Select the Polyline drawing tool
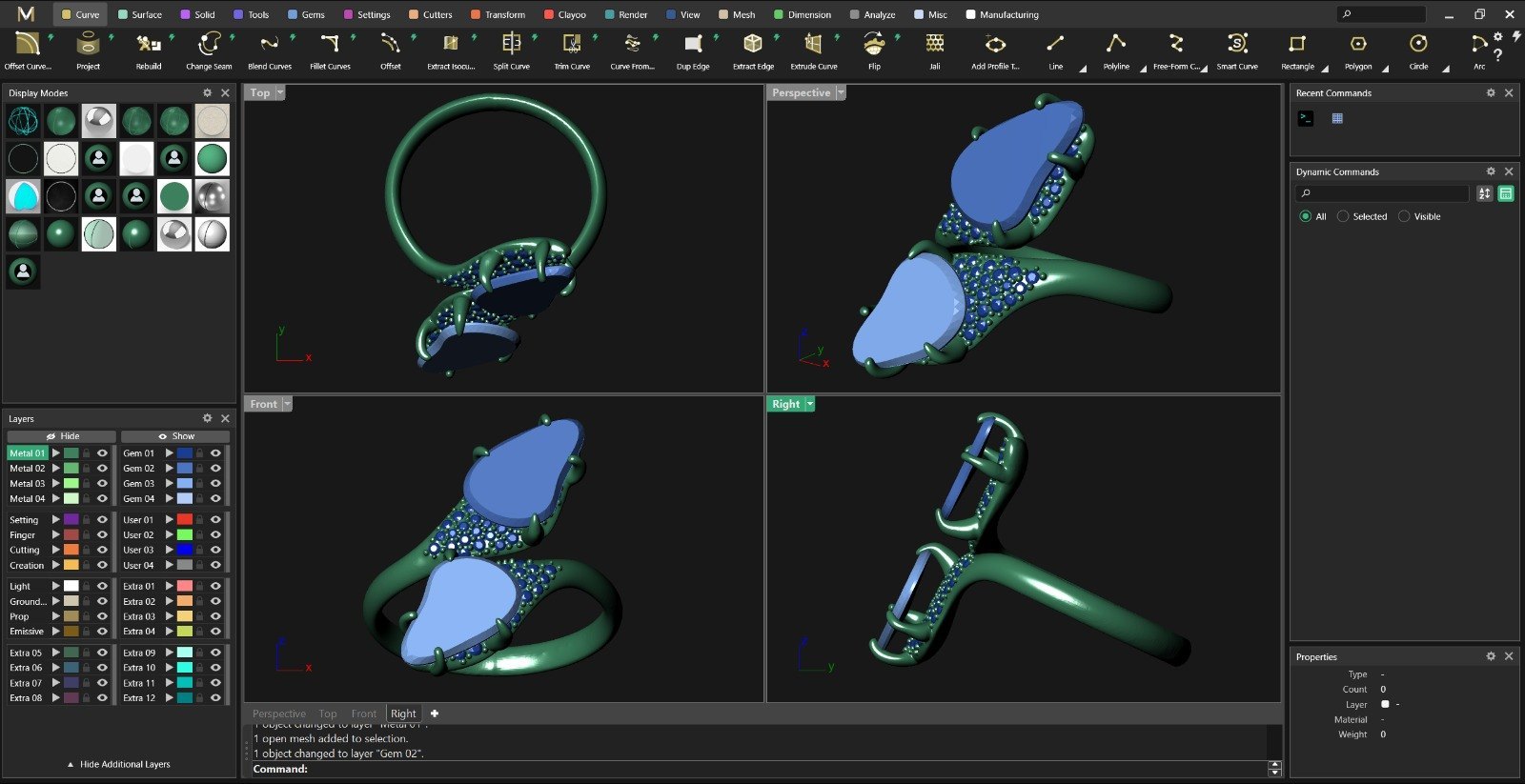The height and width of the screenshot is (784, 1525). tap(1116, 50)
